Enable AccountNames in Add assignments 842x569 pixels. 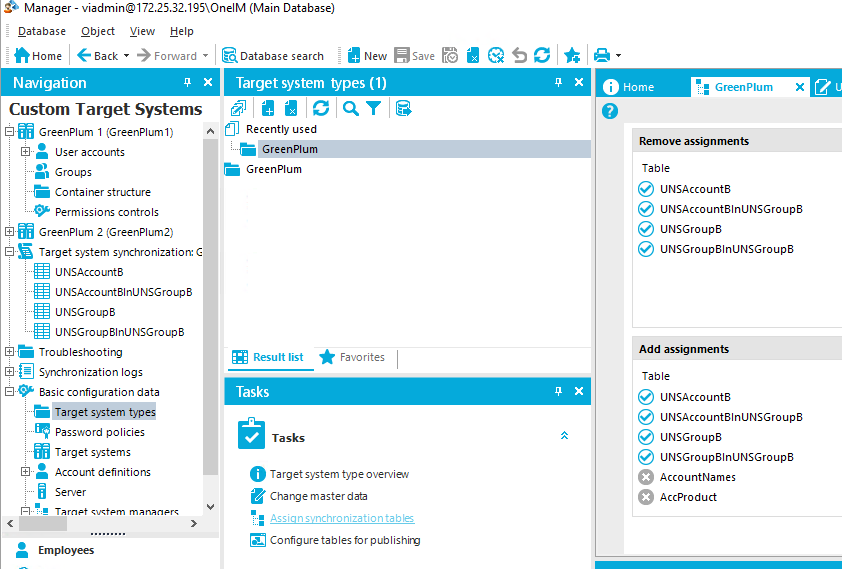646,477
